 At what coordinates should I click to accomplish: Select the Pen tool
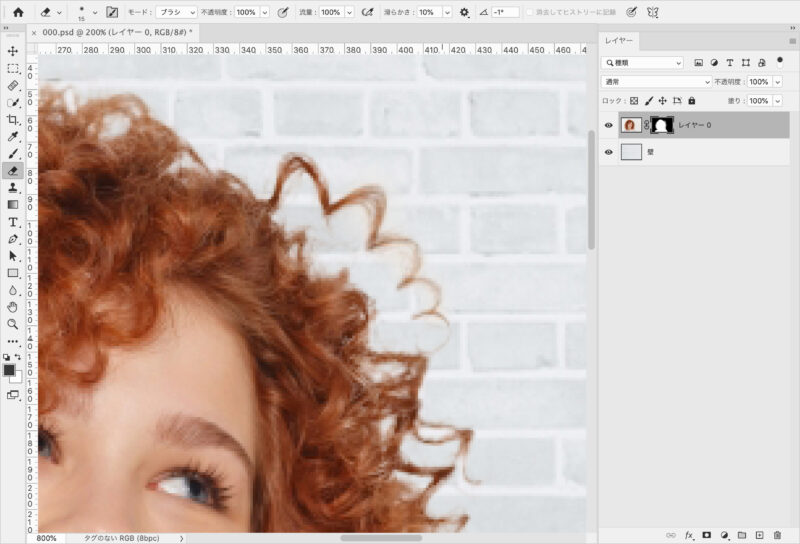click(13, 239)
